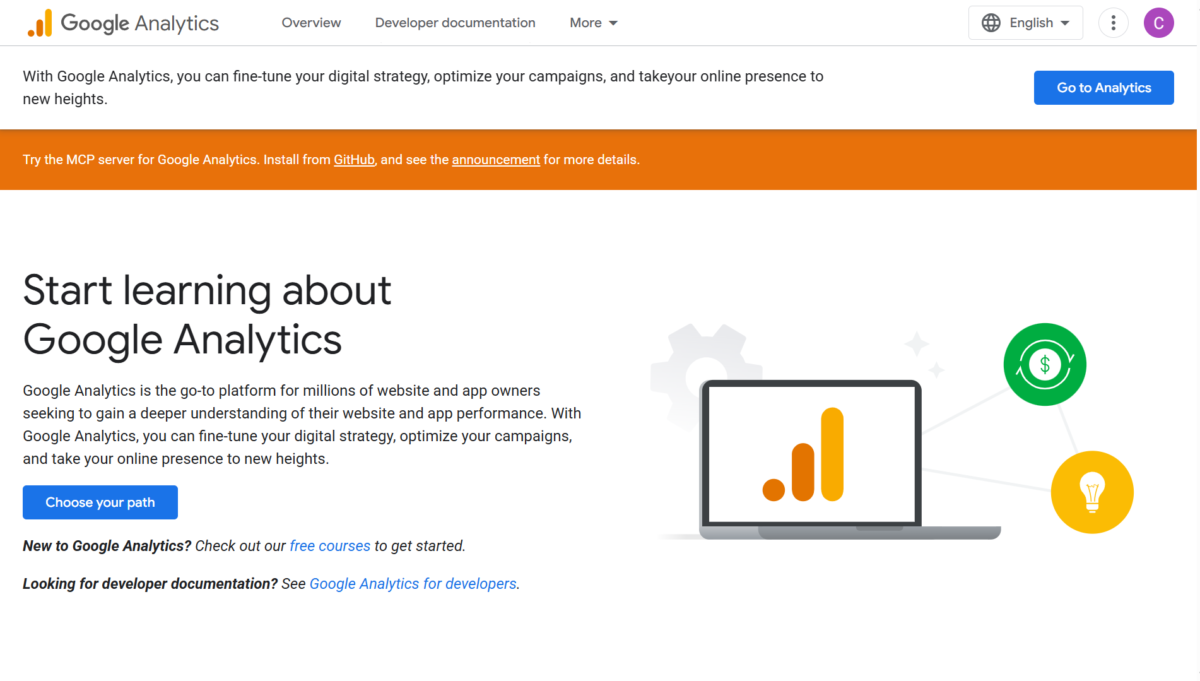Screen dimensions: 1200x681
Task: Go to Developer documentation tab
Action: click(x=455, y=23)
